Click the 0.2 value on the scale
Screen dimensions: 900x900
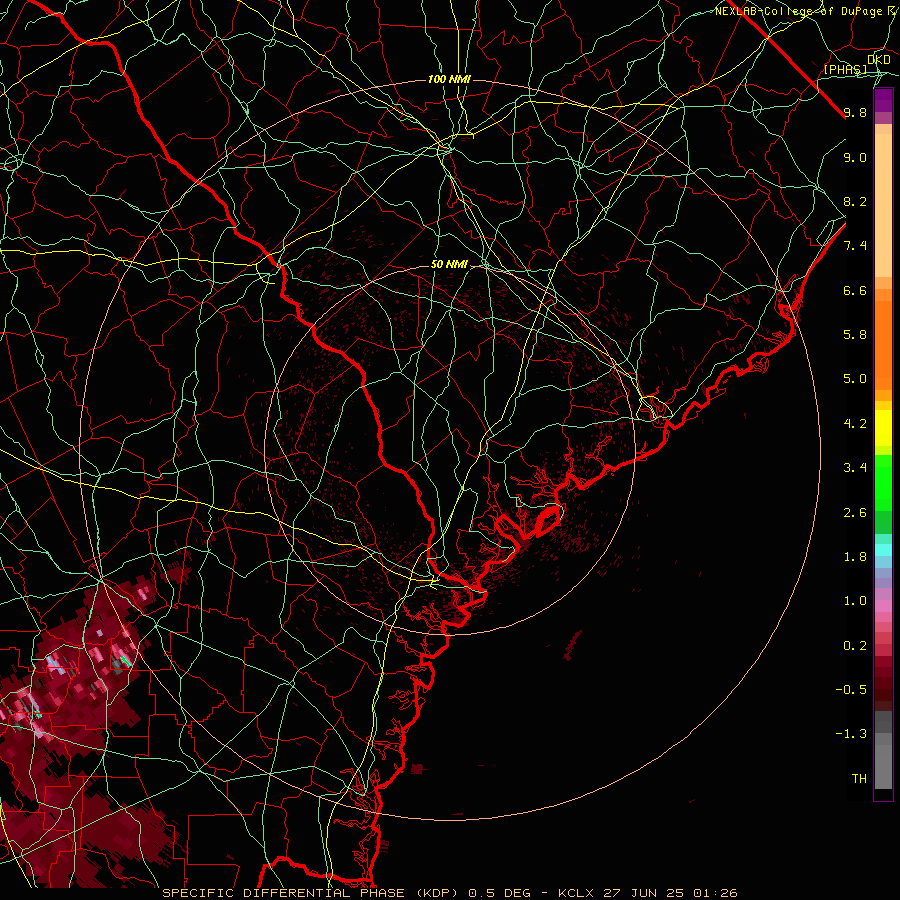pyautogui.click(x=855, y=646)
